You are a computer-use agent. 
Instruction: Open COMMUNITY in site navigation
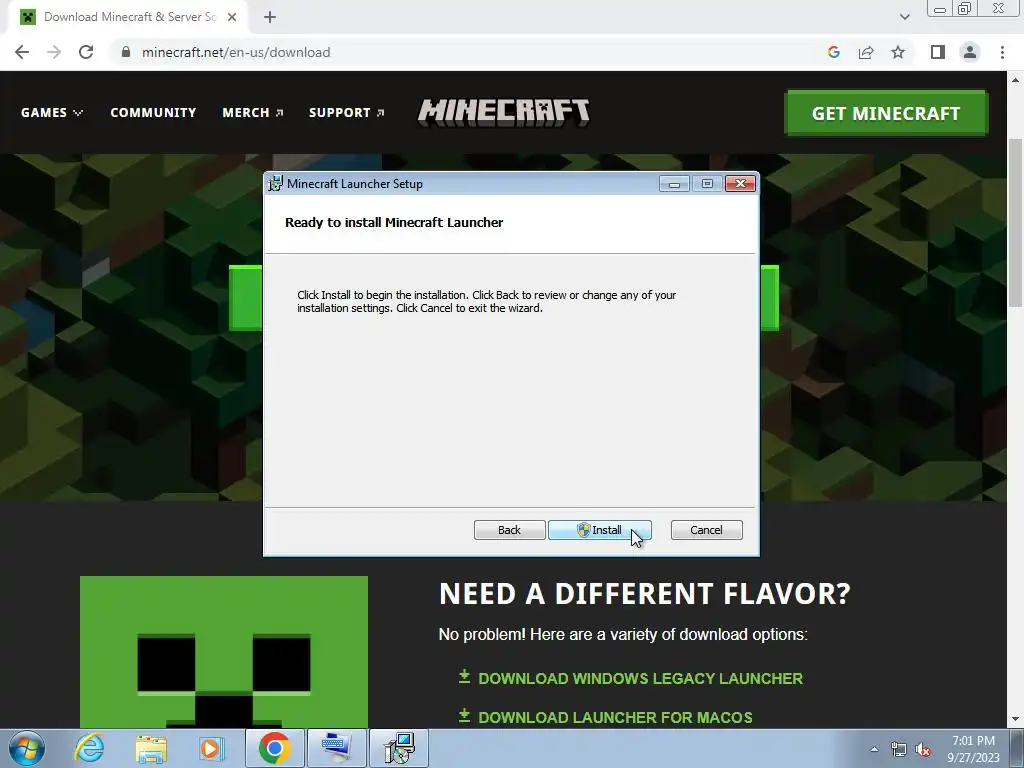(153, 112)
